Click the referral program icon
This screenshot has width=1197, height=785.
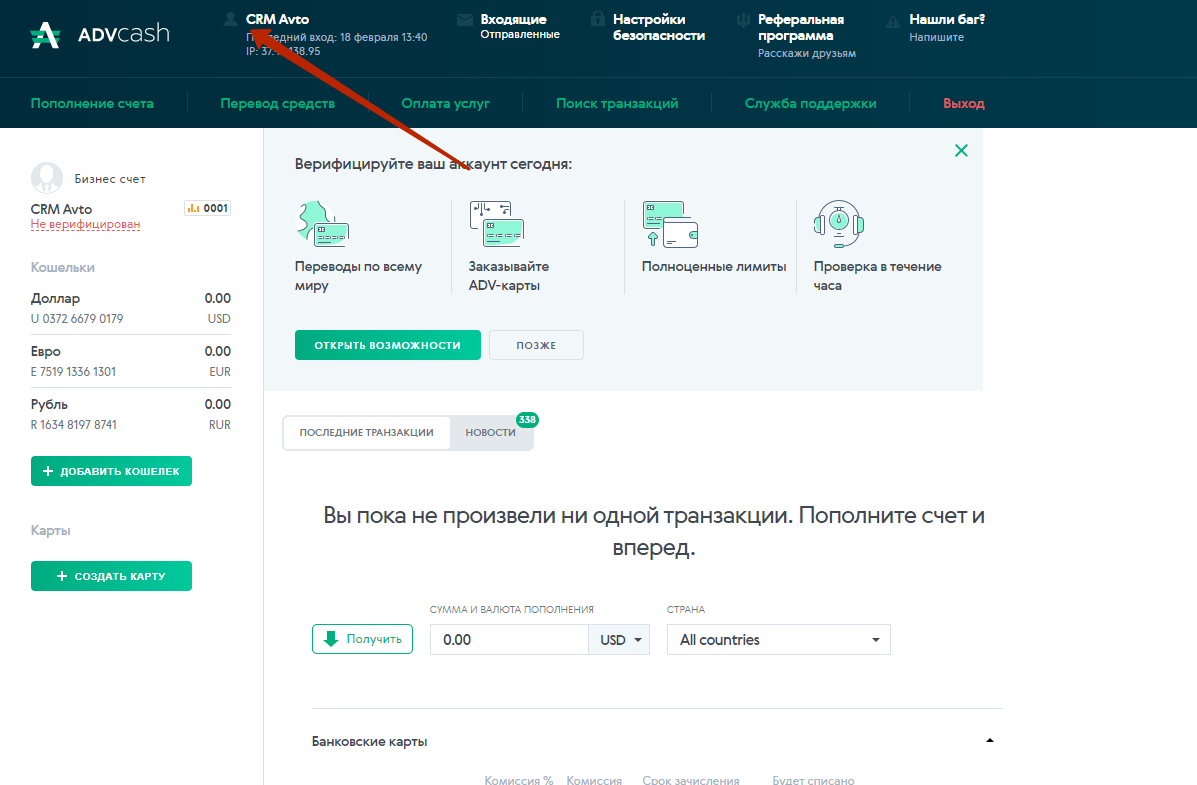[x=743, y=20]
